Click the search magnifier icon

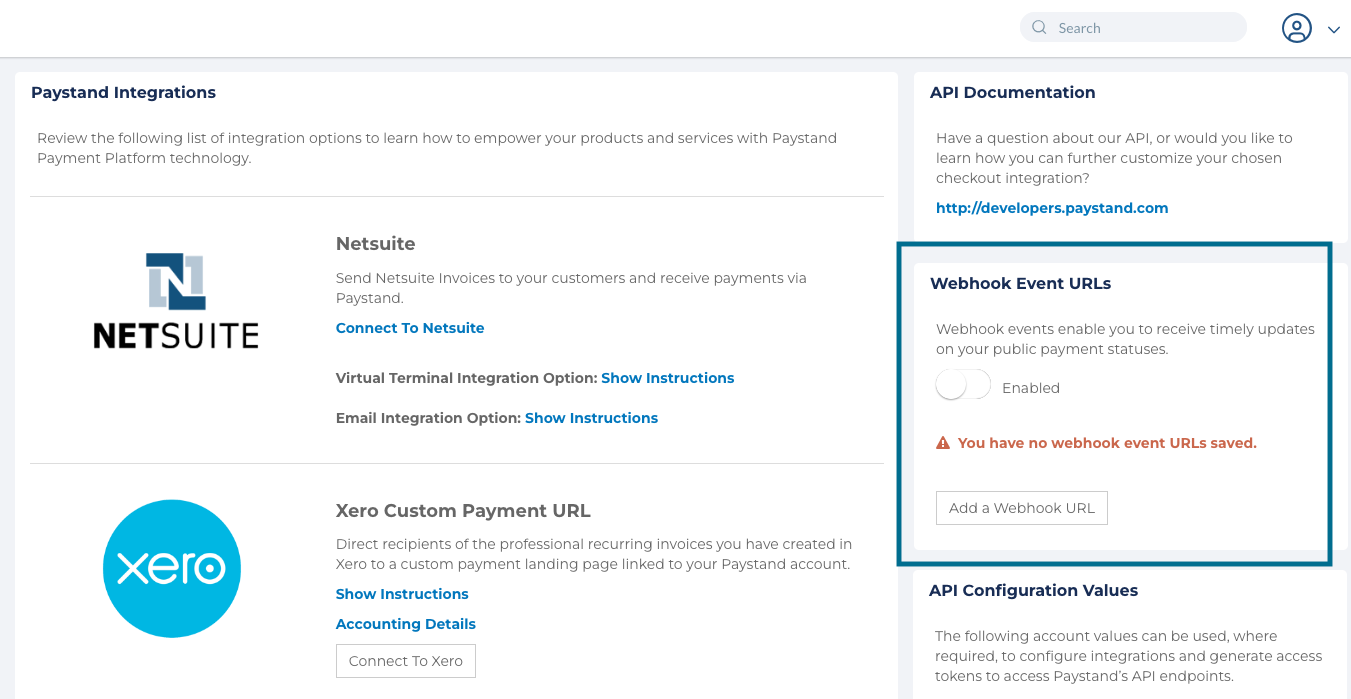[x=1039, y=27]
